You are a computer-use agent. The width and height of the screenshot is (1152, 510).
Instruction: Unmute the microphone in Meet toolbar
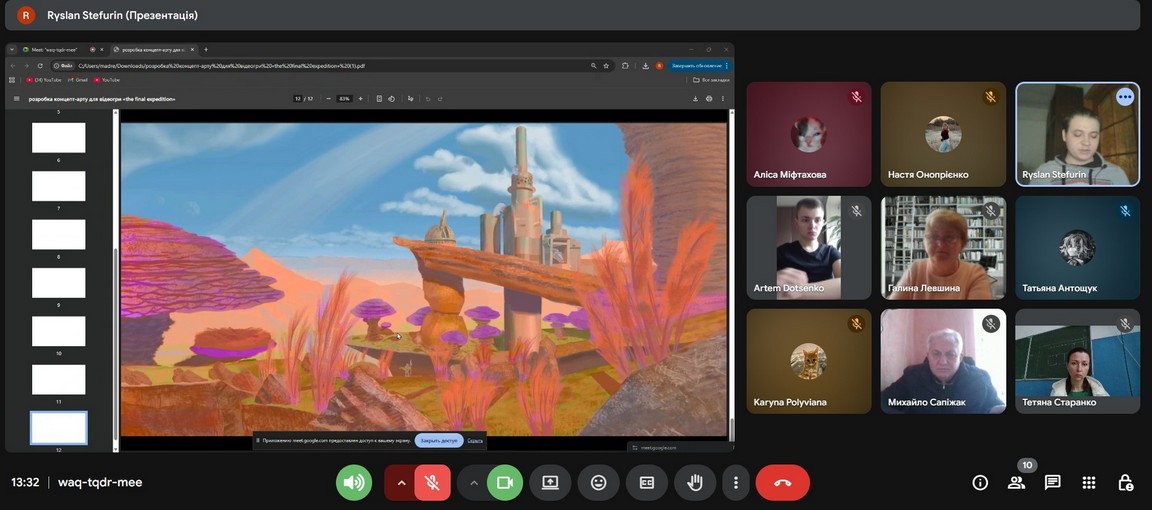pyautogui.click(x=432, y=483)
